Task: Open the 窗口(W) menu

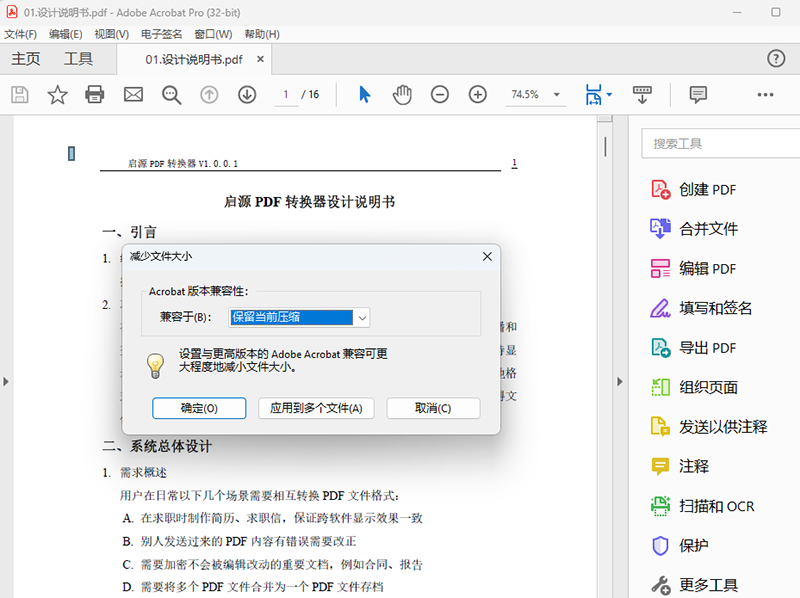Action: coord(213,34)
